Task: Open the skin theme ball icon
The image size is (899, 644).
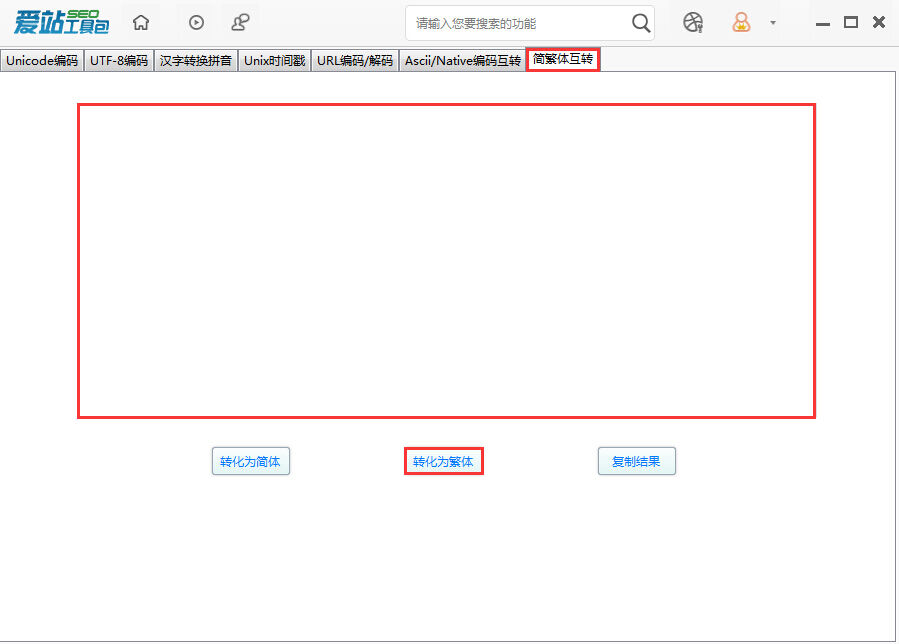Action: click(x=693, y=22)
